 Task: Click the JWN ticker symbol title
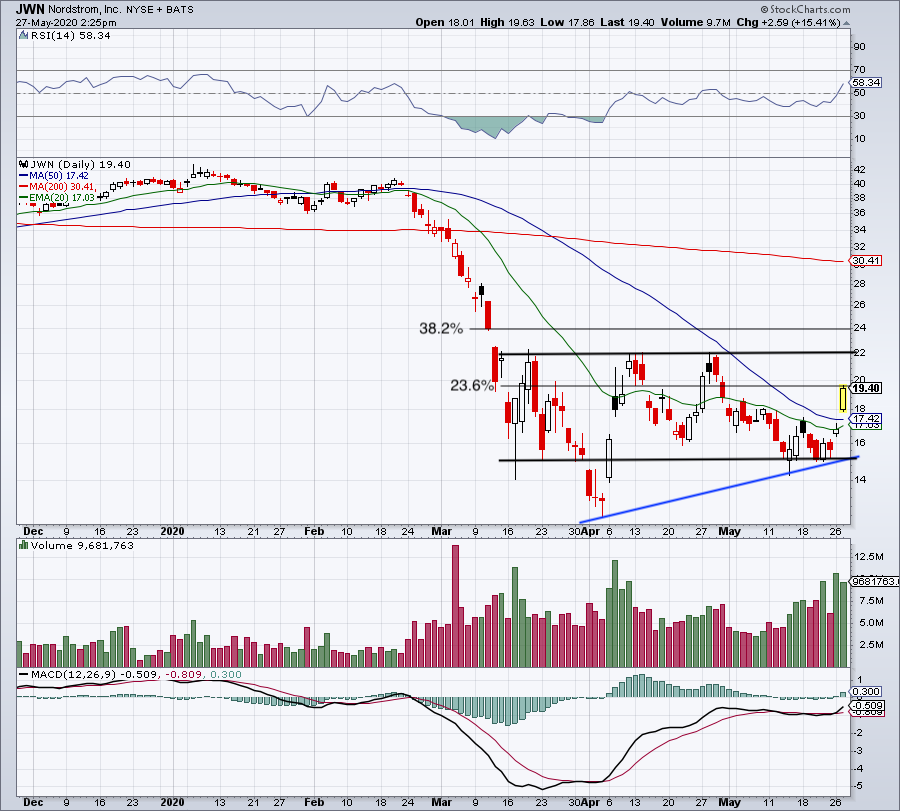(30, 9)
